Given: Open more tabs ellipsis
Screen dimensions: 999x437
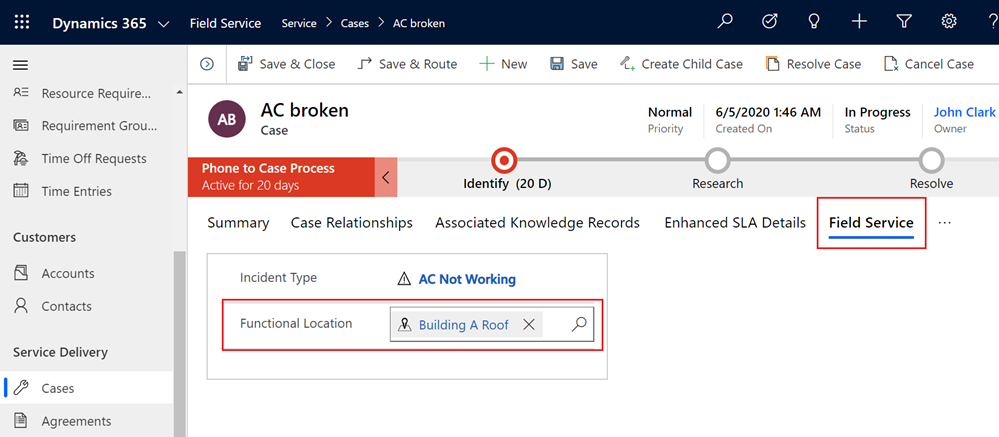Looking at the screenshot, I should pos(944,223).
